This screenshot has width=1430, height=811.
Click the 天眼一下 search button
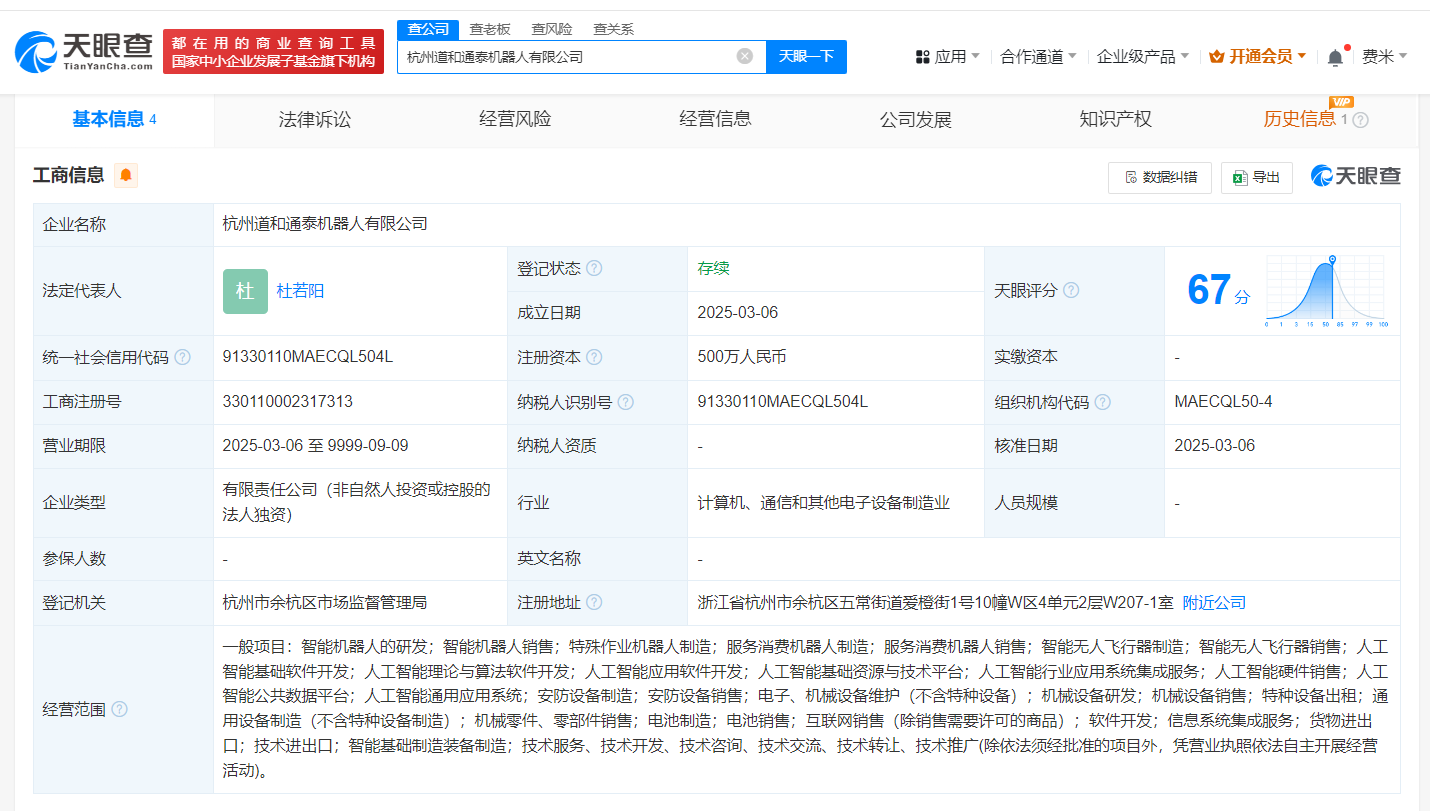(x=806, y=57)
